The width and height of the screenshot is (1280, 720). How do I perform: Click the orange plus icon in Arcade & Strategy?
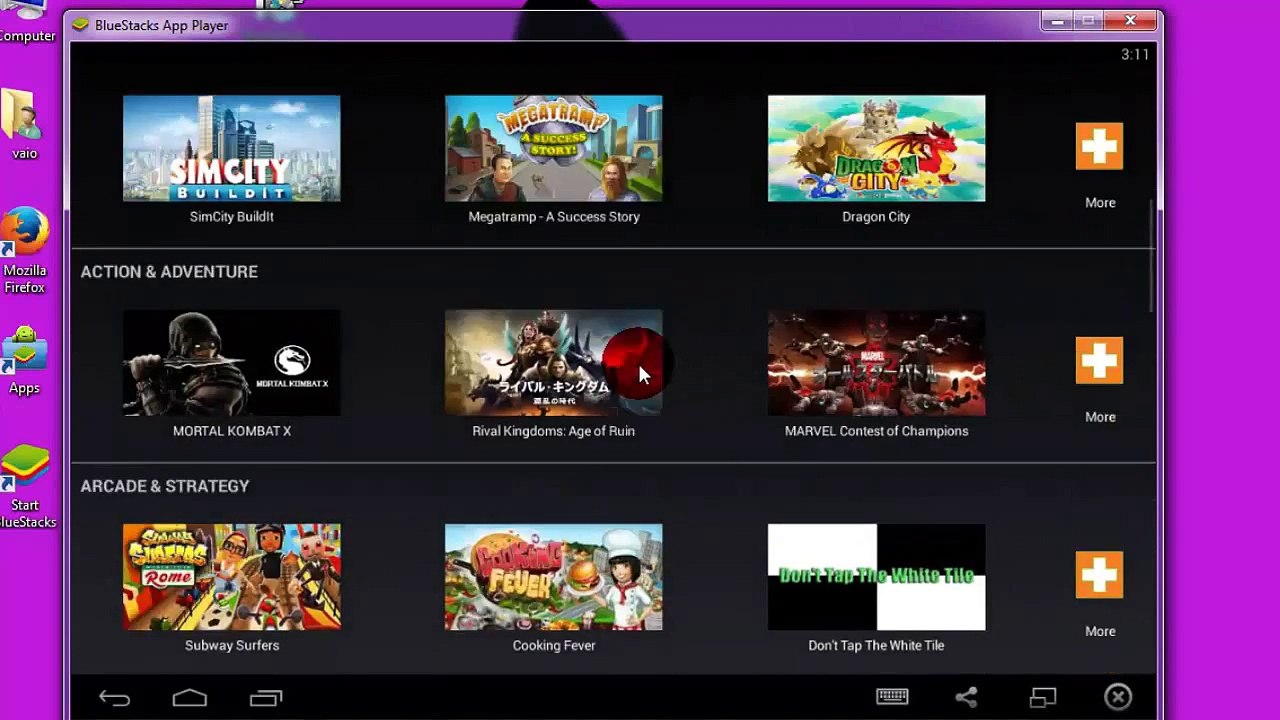point(1099,575)
